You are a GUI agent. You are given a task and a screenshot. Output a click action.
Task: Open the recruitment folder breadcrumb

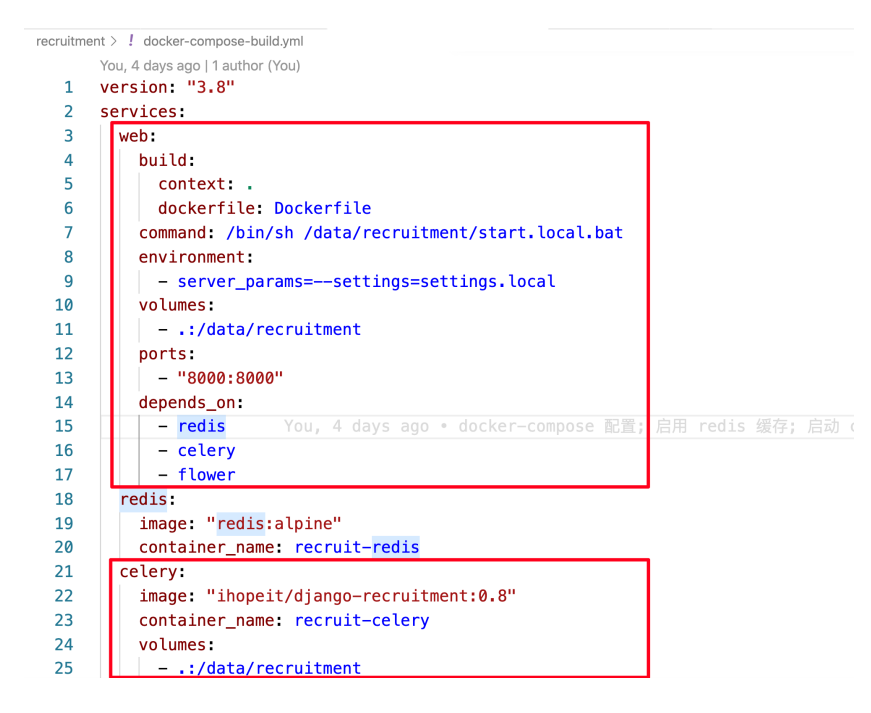click(70, 41)
